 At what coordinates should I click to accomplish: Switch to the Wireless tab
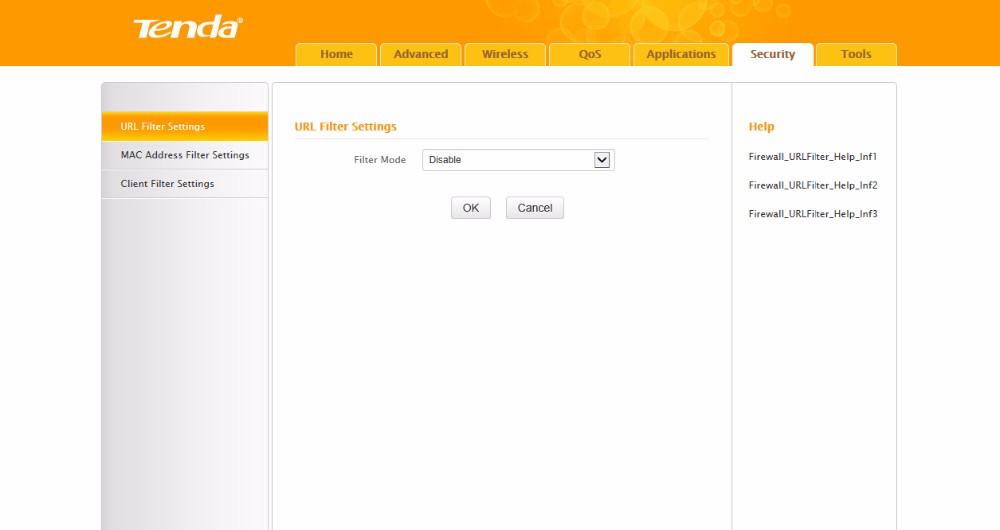[x=505, y=54]
